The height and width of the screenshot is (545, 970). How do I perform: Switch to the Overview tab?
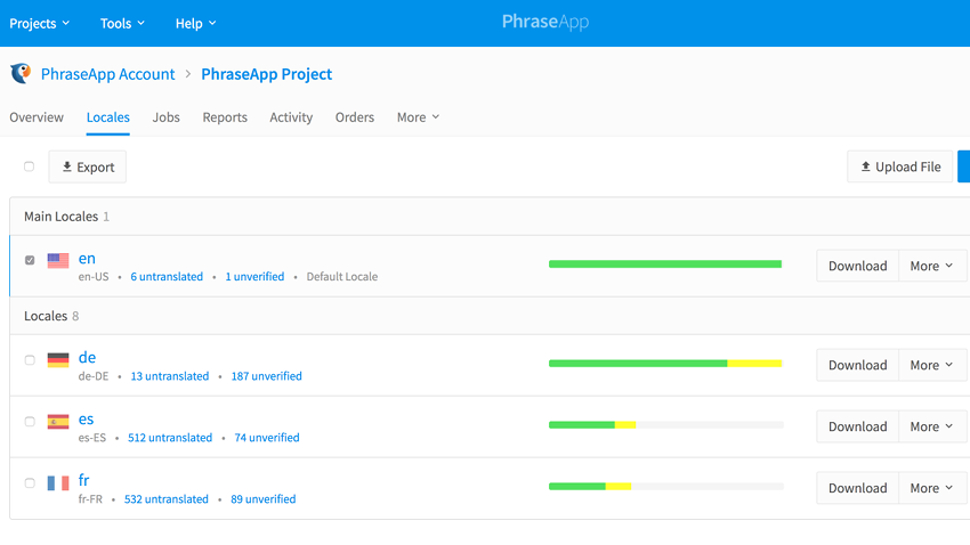coord(36,117)
